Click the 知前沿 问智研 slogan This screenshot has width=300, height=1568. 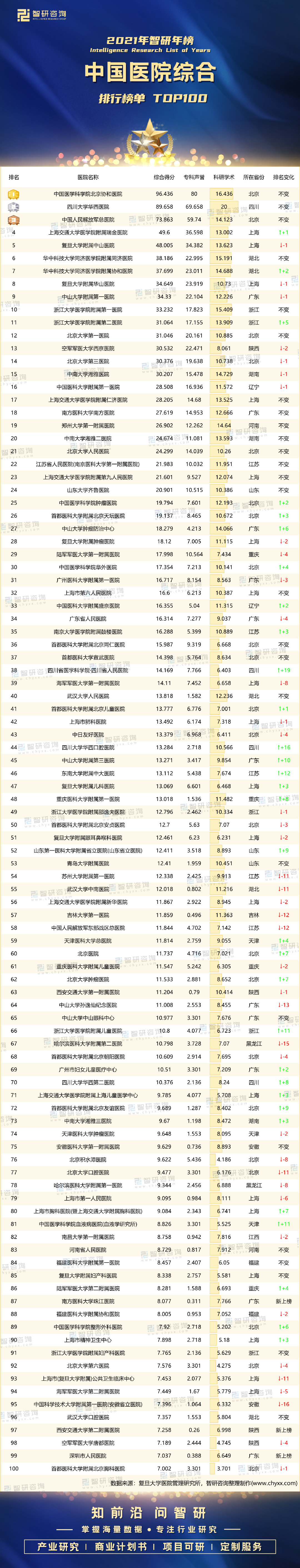coord(149,1513)
